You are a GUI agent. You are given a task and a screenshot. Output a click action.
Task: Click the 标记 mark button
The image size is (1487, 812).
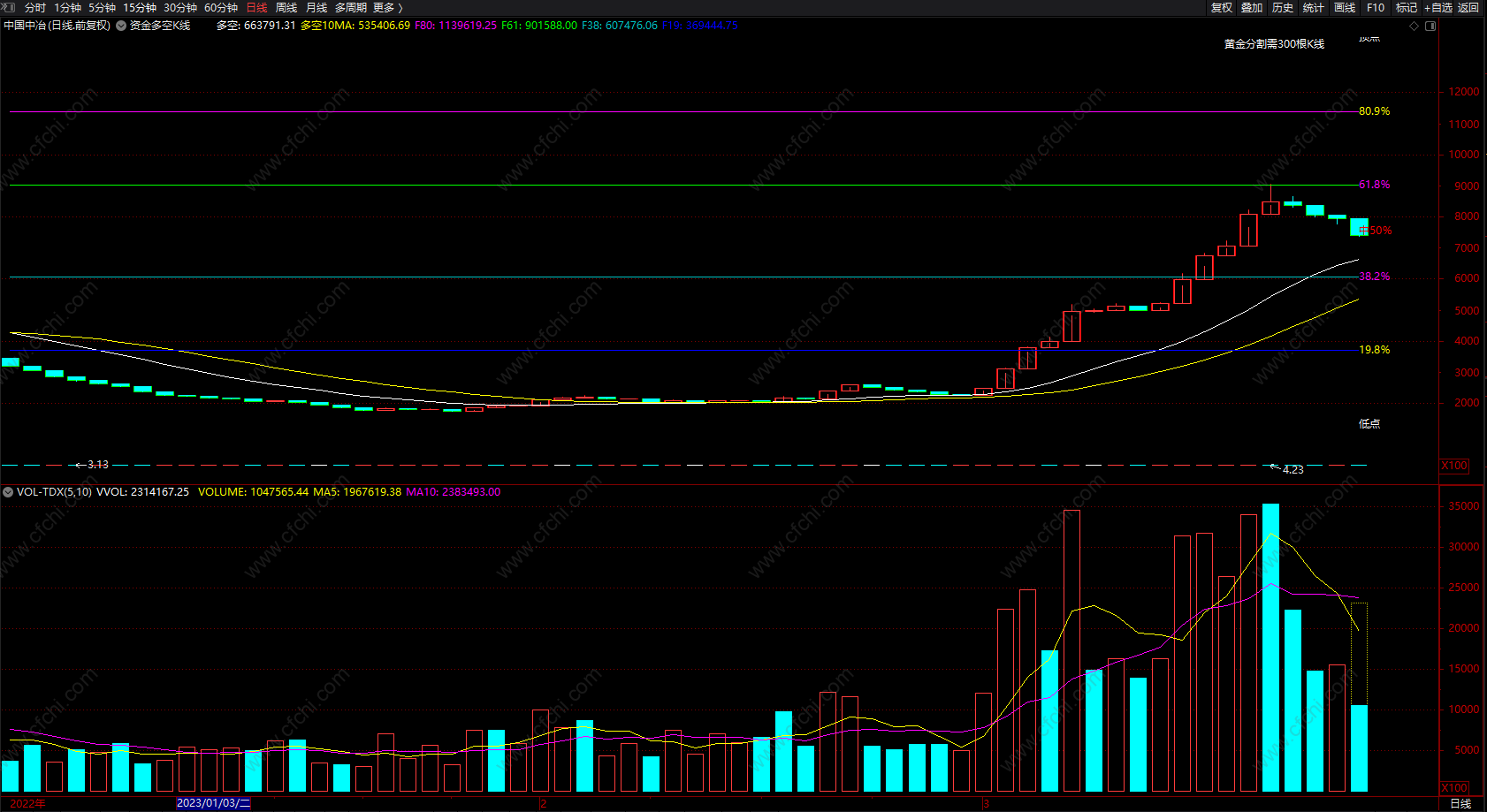[1407, 8]
